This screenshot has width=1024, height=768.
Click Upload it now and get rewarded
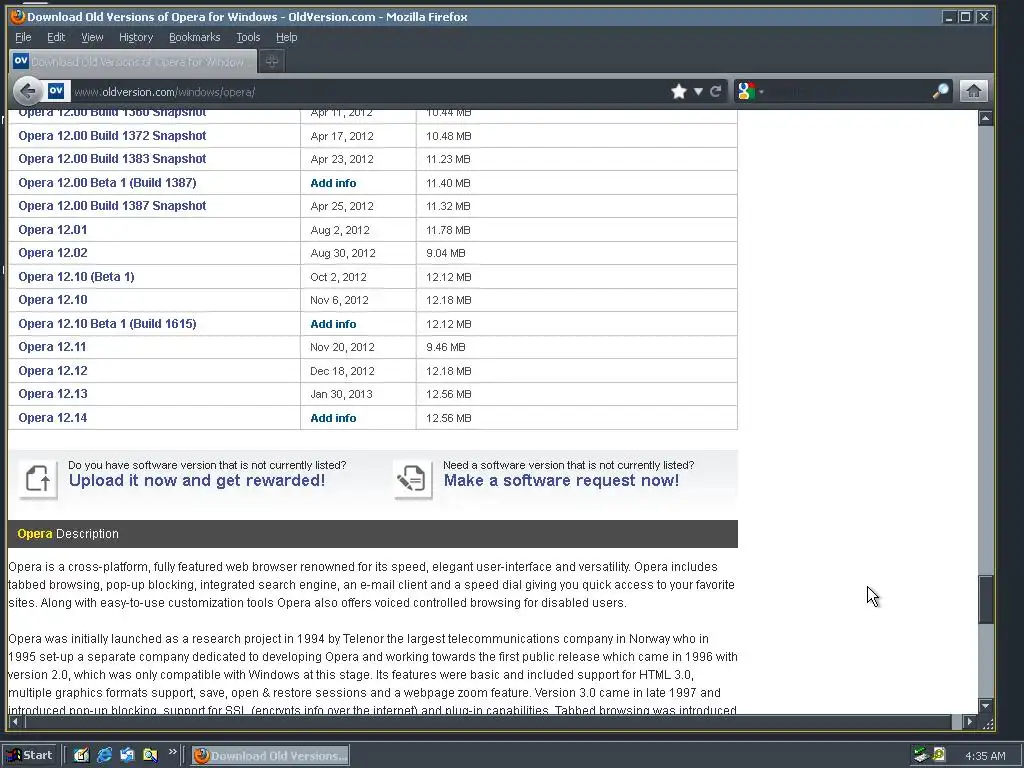click(x=197, y=481)
